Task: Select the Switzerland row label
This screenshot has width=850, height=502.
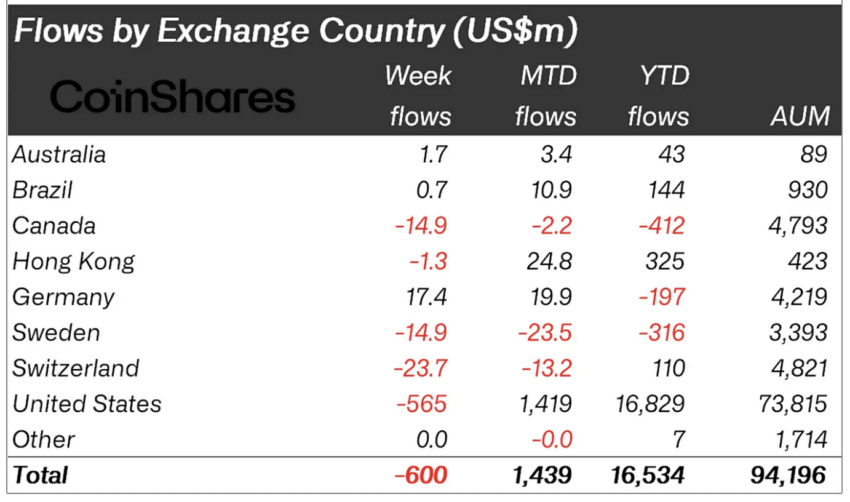Action: 75,369
